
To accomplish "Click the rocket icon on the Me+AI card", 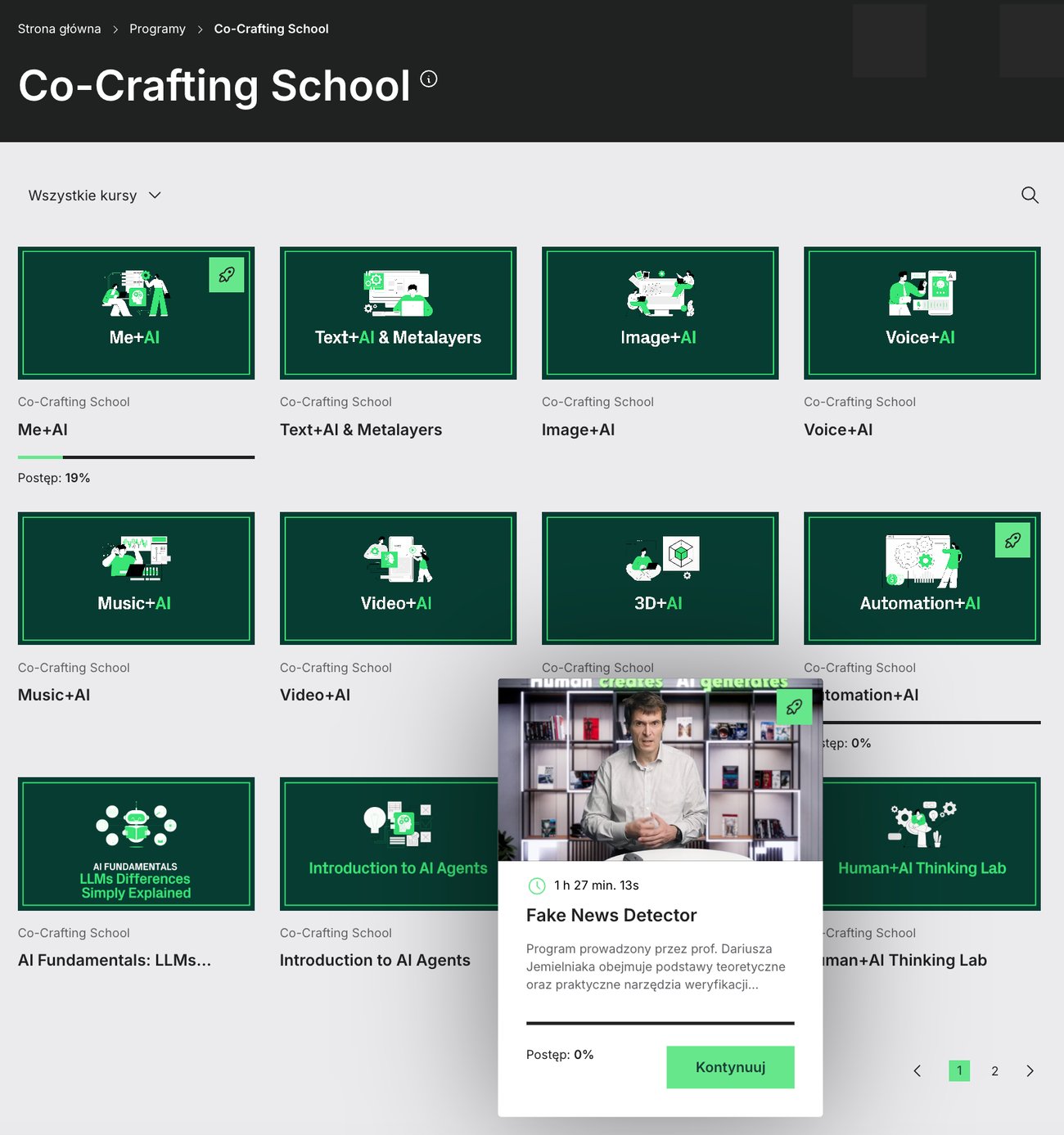I will coord(227,276).
